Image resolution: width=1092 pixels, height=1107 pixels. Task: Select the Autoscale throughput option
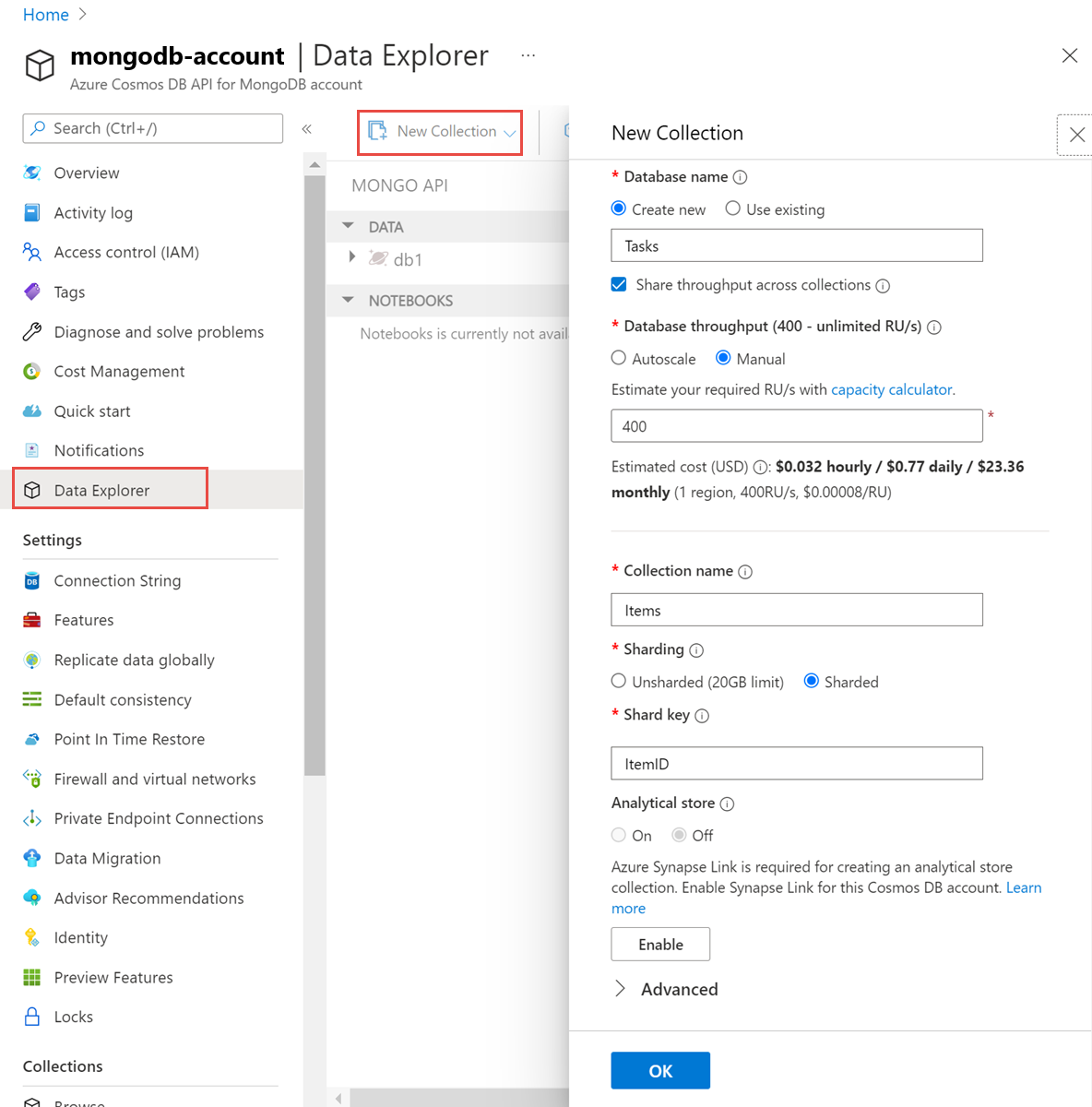(x=618, y=358)
